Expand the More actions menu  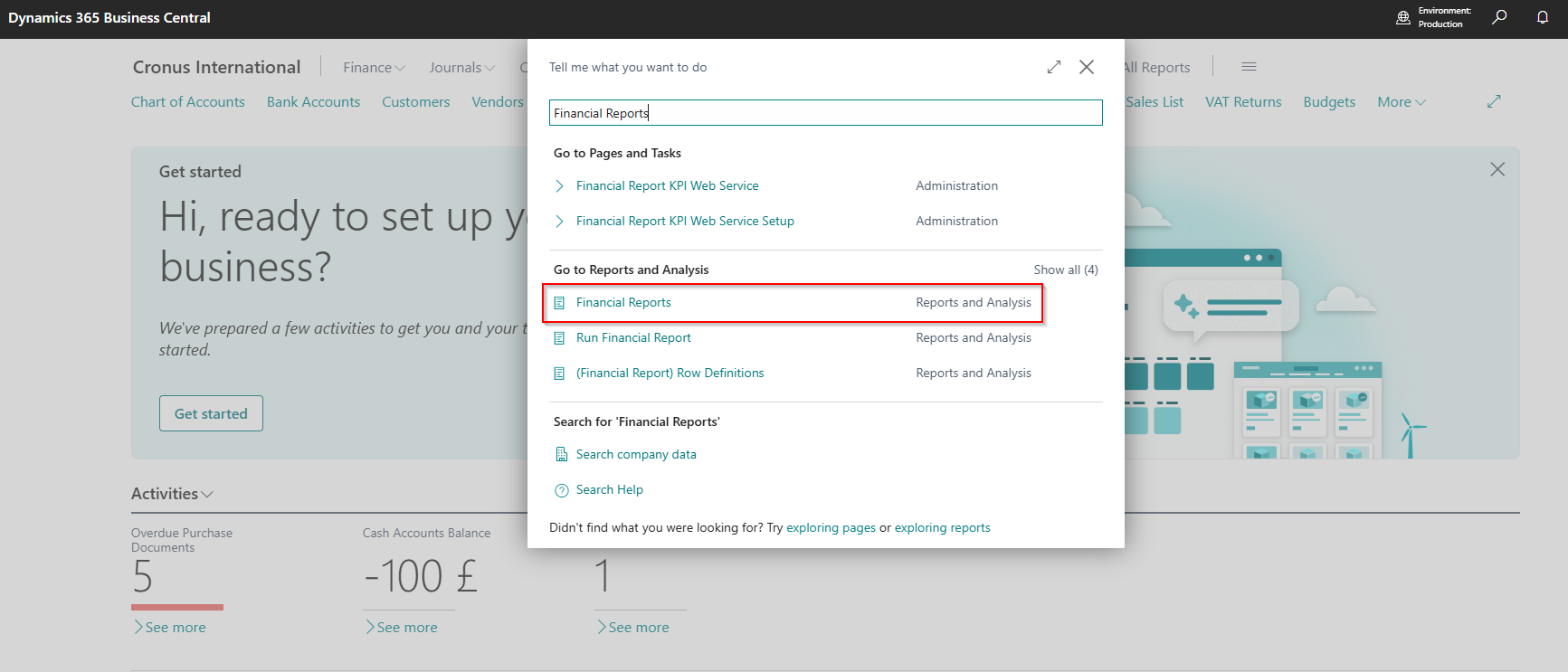tap(1402, 101)
